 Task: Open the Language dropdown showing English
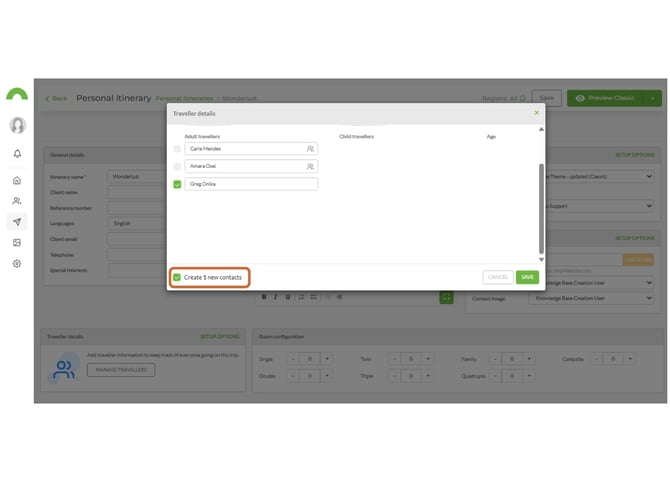(x=137, y=223)
